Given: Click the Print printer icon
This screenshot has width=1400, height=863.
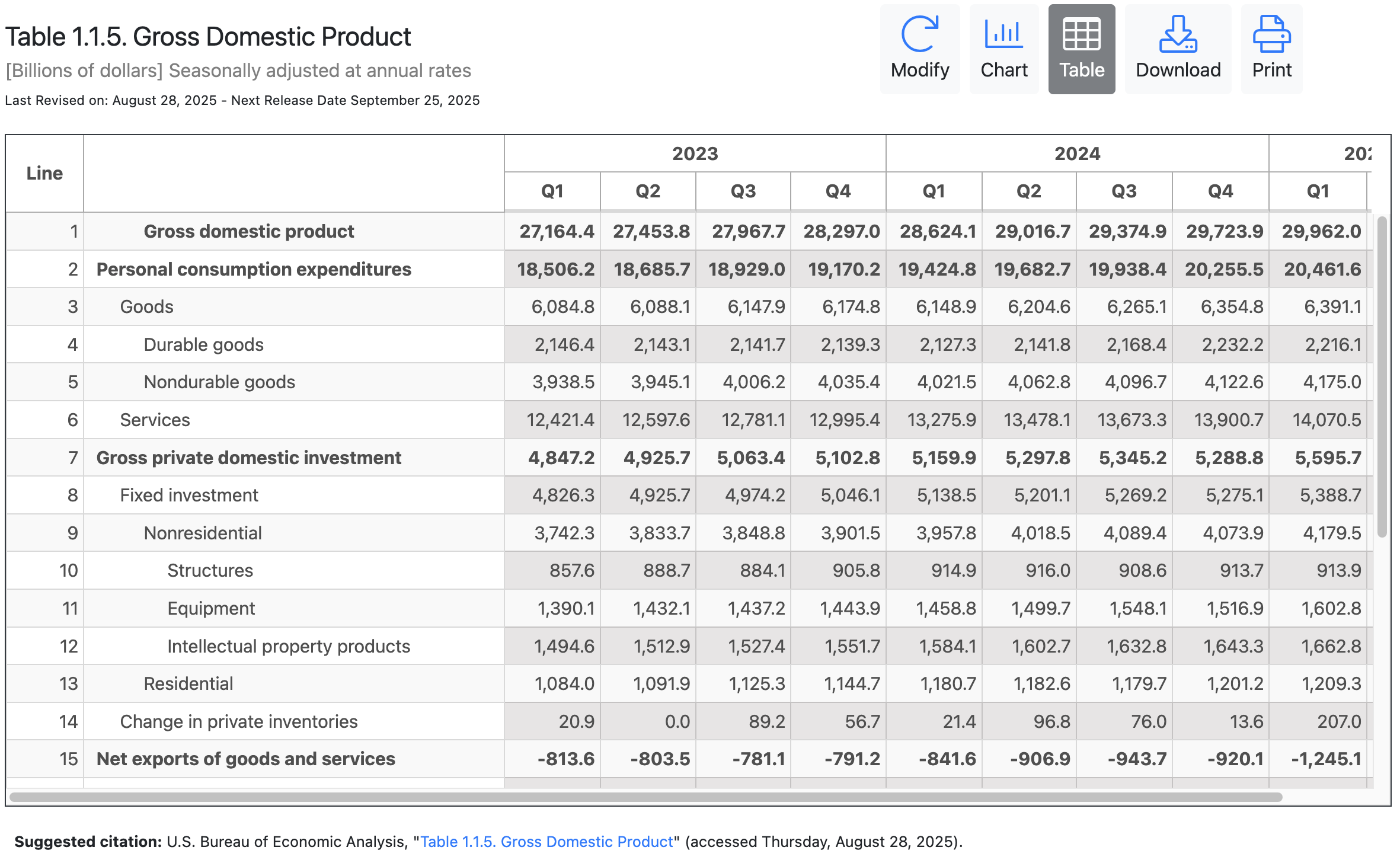Looking at the screenshot, I should click(x=1271, y=34).
